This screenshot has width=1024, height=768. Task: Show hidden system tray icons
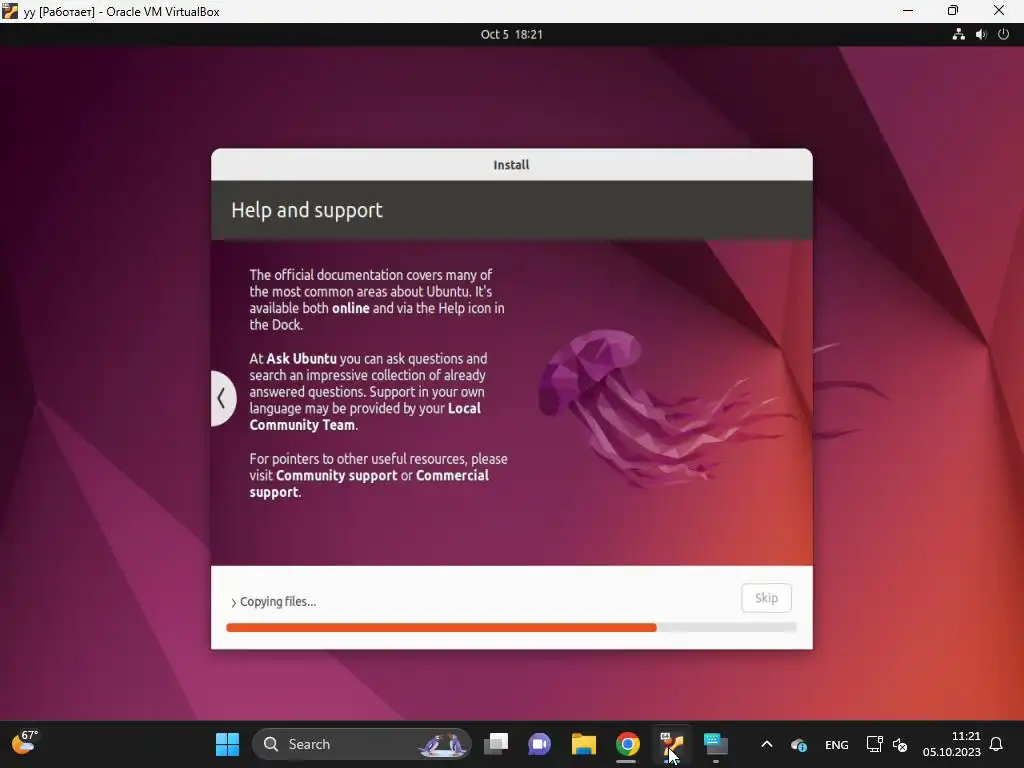point(767,744)
